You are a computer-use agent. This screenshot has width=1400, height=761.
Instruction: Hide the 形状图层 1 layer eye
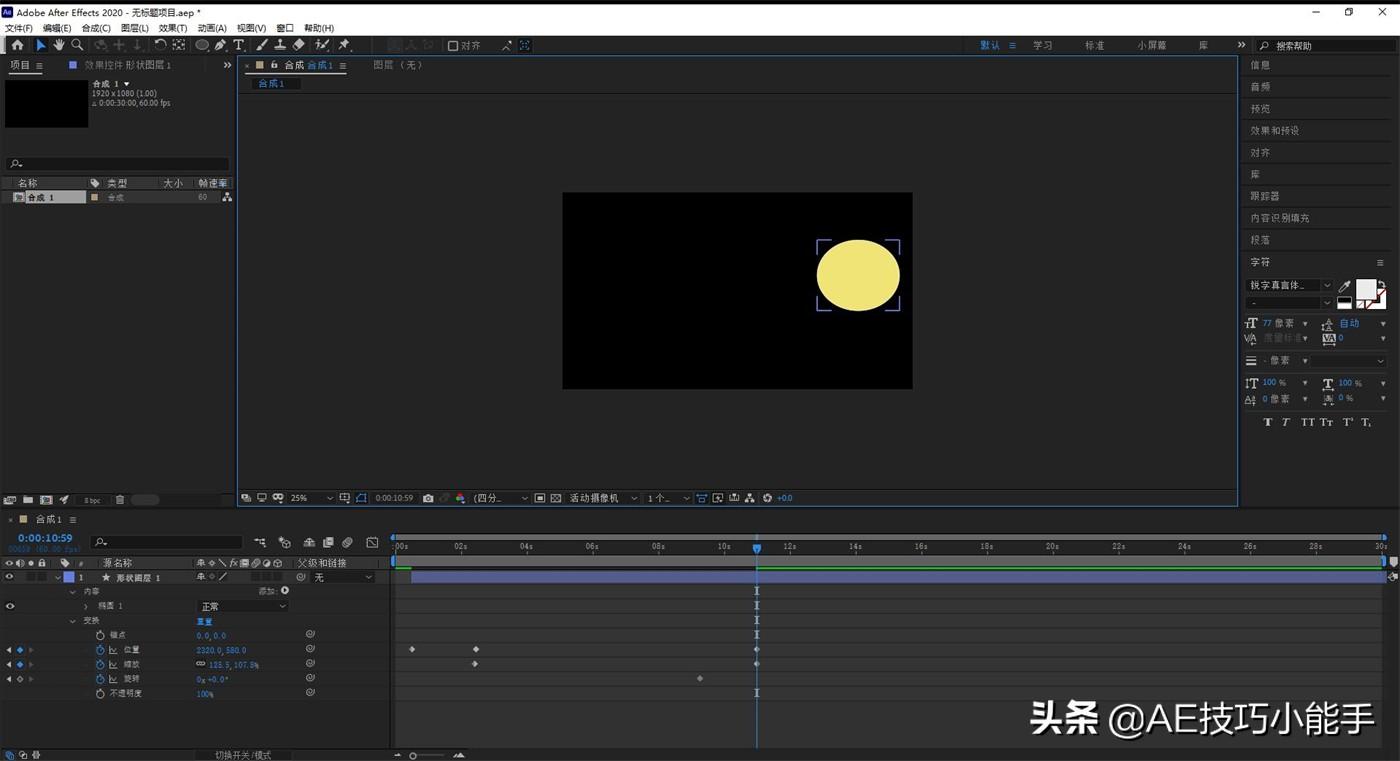point(10,577)
